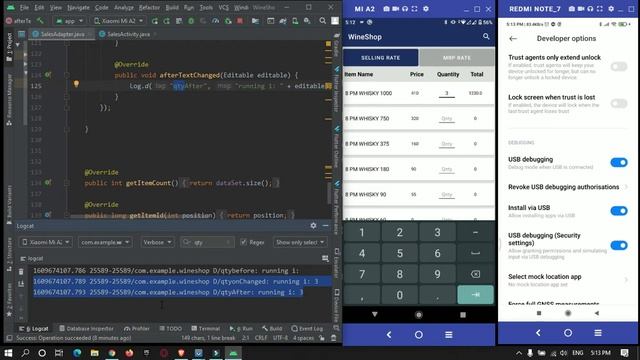Start recording with MI A2 video icon
This screenshot has height=360, width=640.
(396, 9)
